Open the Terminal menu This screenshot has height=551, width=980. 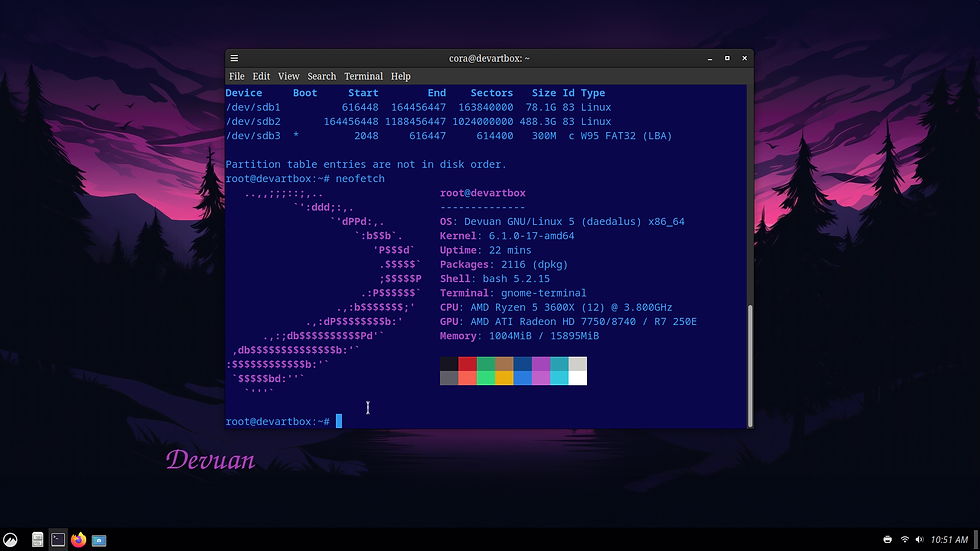tap(364, 76)
